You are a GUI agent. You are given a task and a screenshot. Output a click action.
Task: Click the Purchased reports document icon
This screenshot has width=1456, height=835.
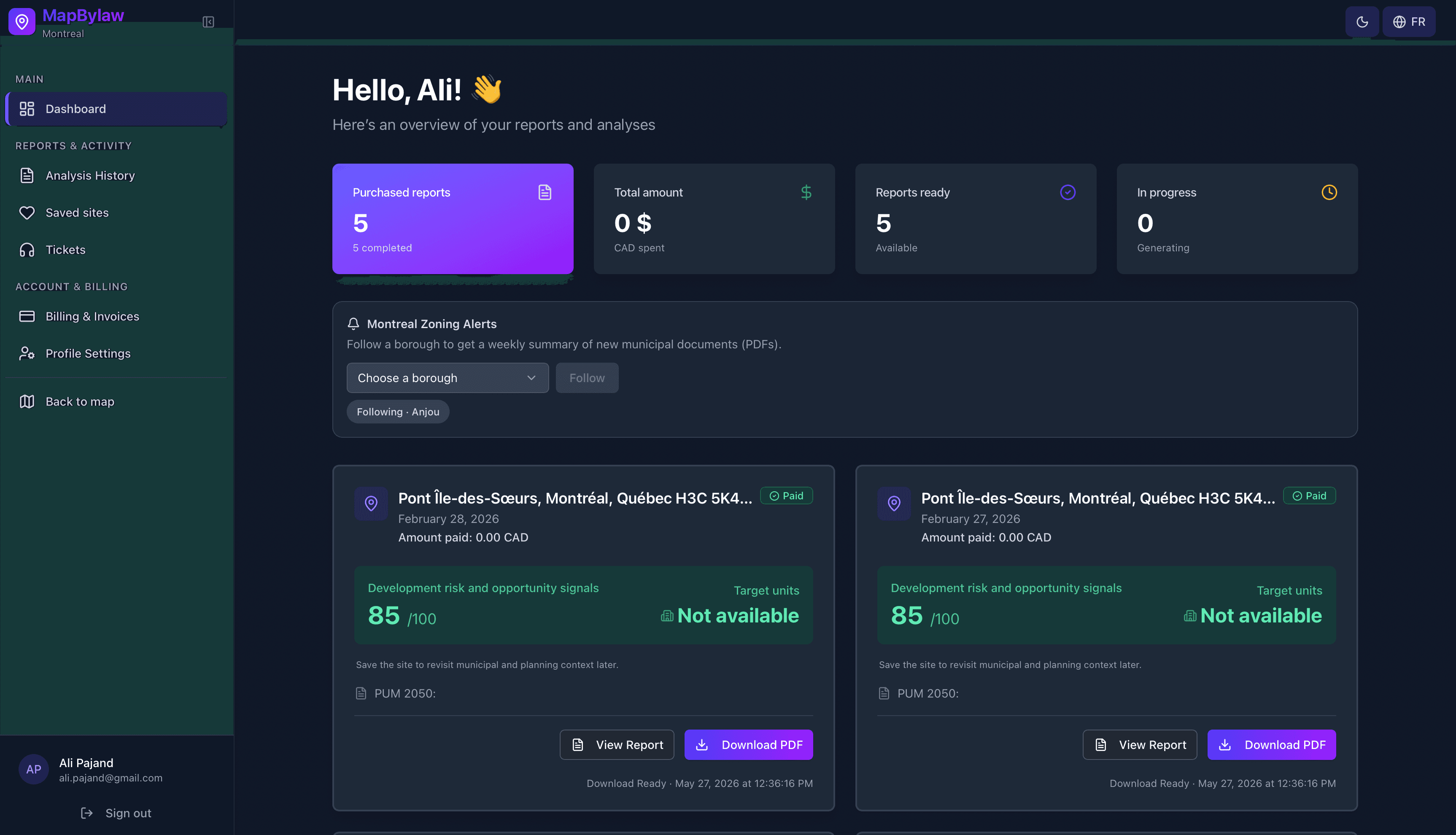pyautogui.click(x=545, y=193)
